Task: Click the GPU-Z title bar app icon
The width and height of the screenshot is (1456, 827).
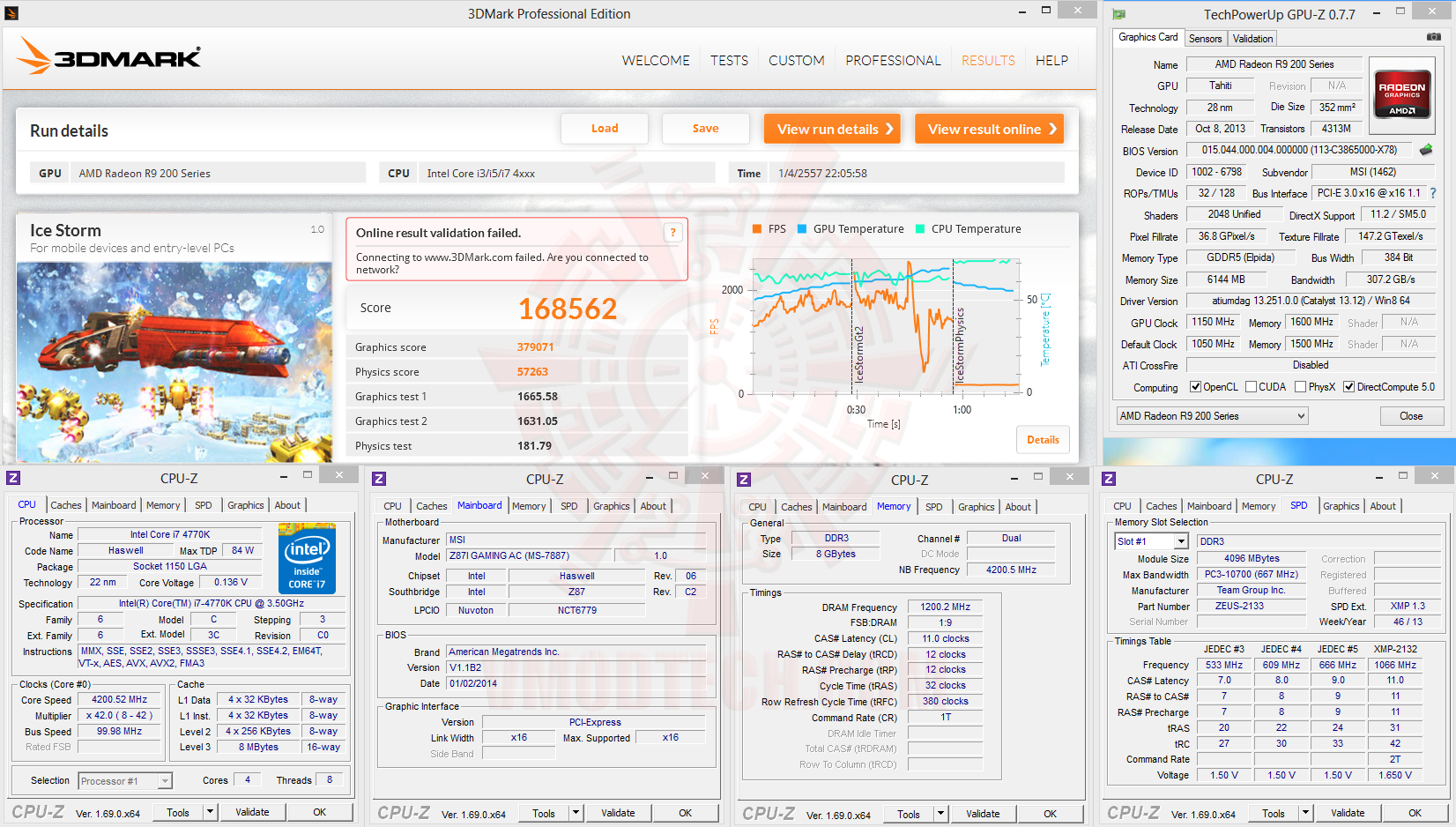Action: [x=1119, y=14]
